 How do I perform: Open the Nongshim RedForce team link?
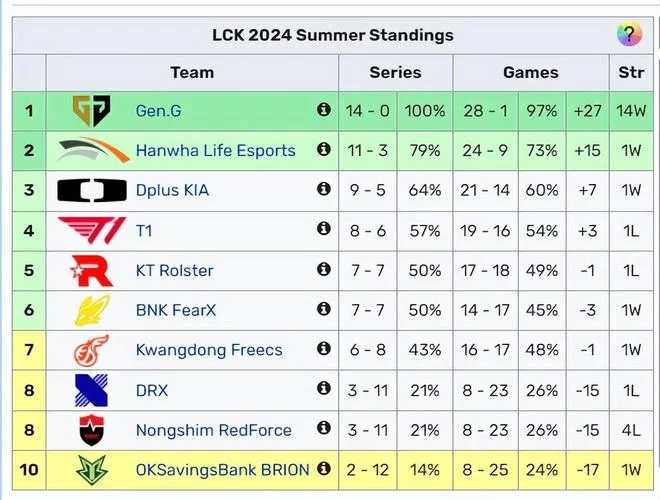pos(214,430)
